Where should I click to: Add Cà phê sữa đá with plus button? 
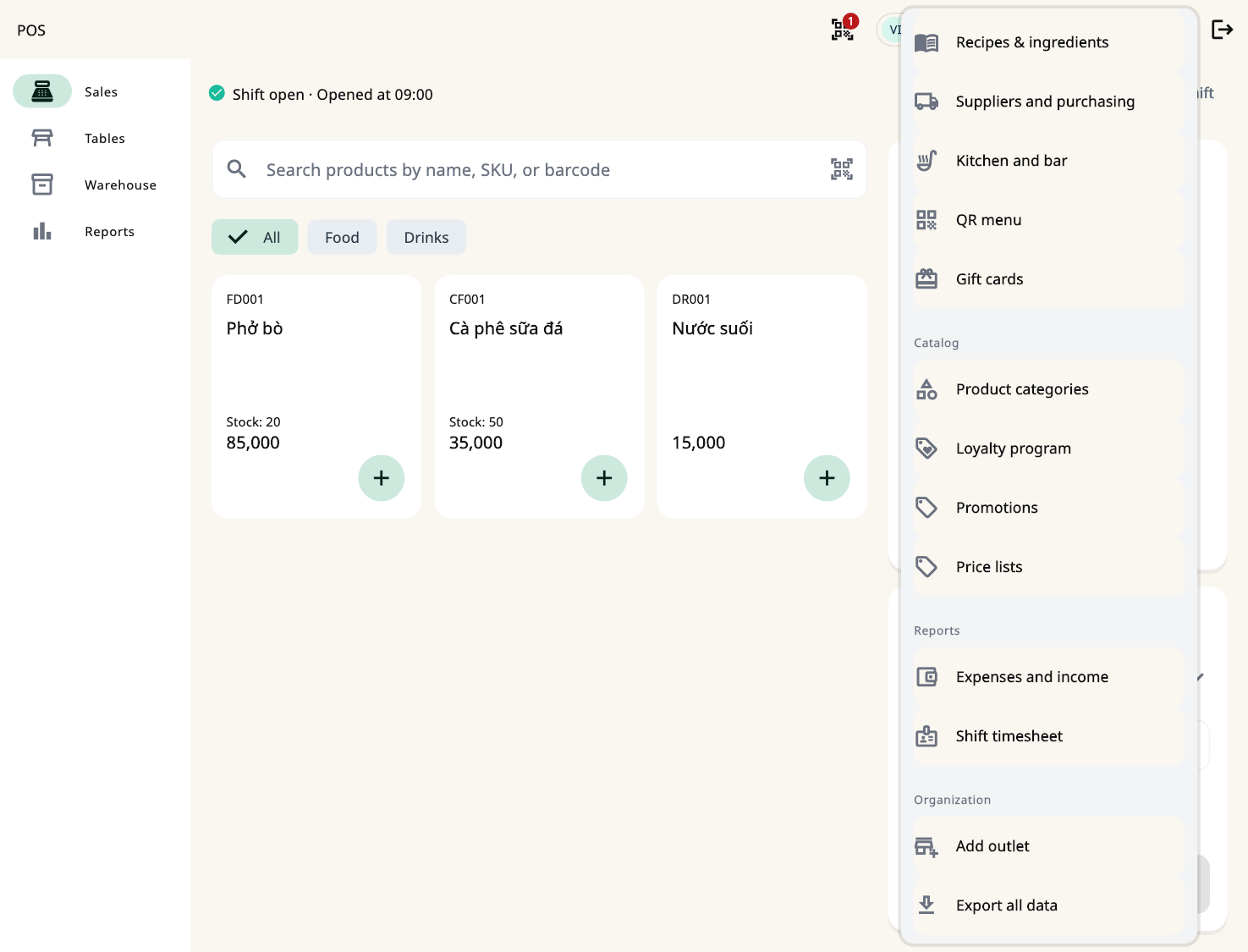tap(604, 478)
